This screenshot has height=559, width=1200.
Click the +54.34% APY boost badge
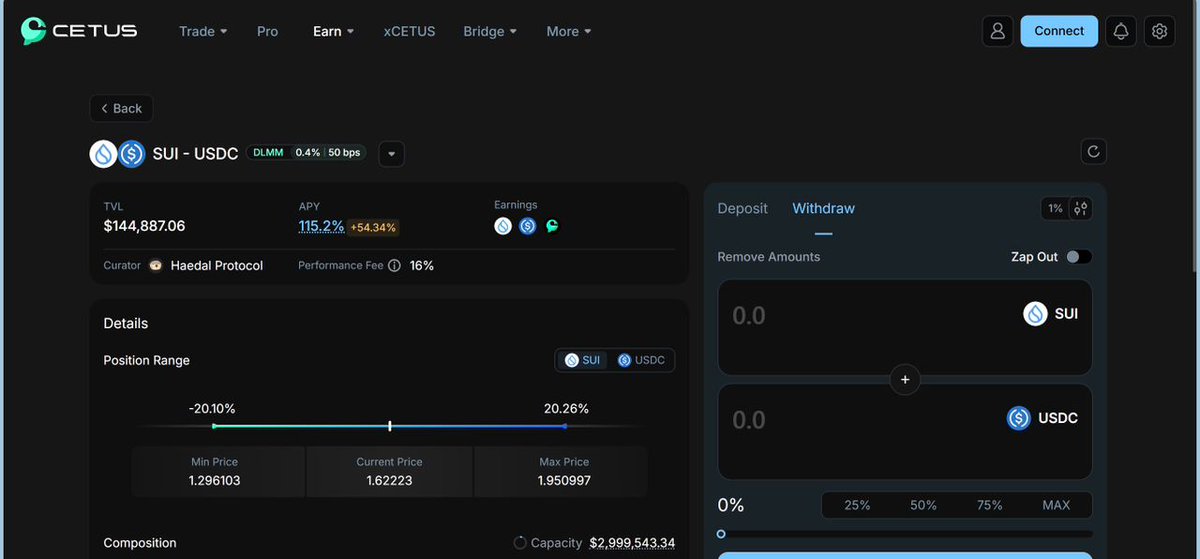374,227
